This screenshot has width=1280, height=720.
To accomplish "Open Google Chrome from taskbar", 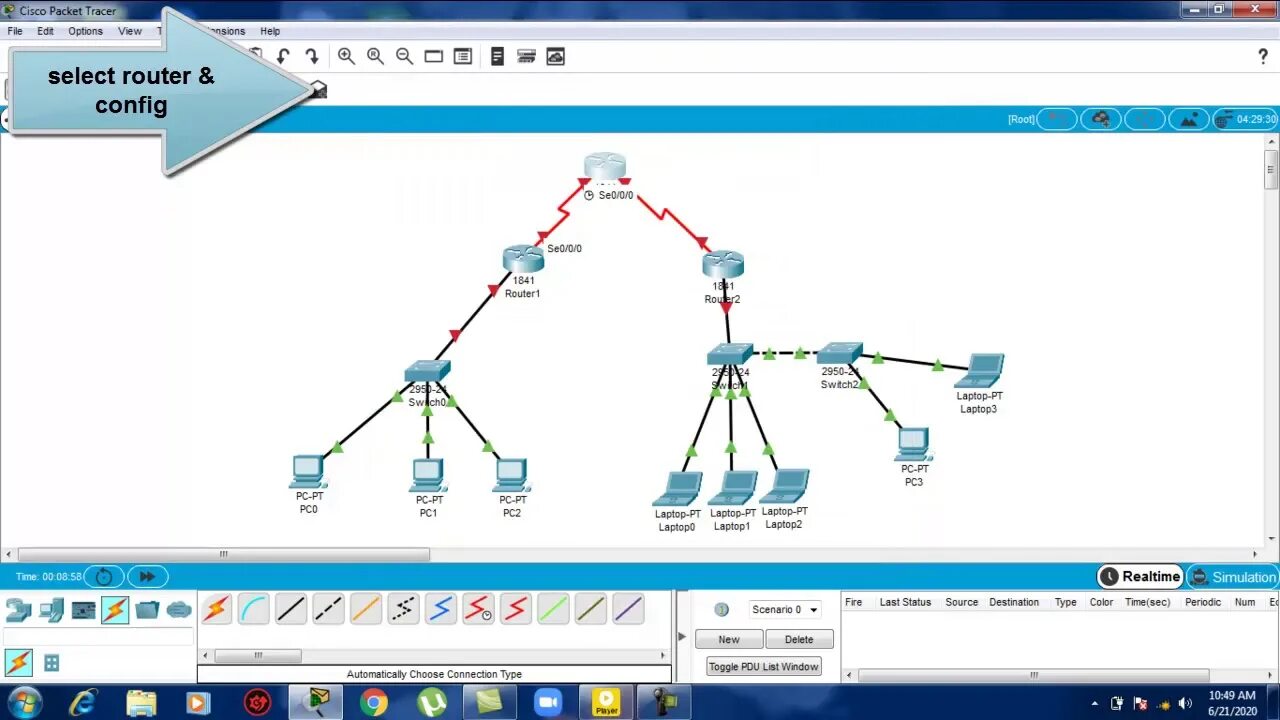I will point(374,703).
